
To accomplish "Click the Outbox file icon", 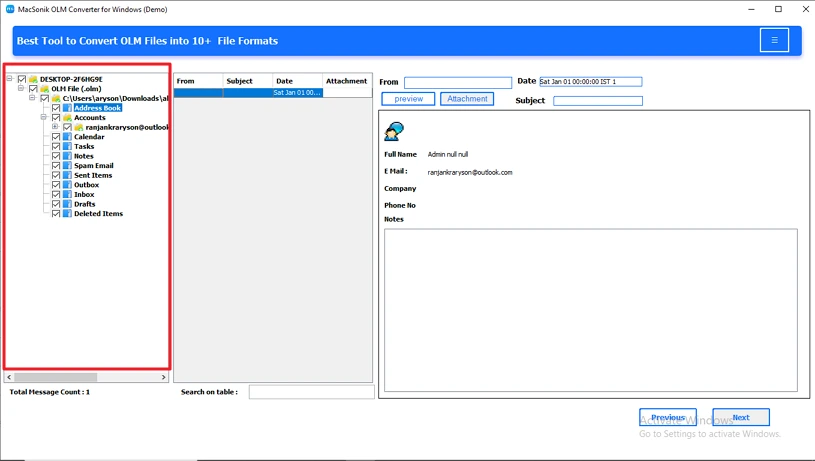I will click(67, 185).
